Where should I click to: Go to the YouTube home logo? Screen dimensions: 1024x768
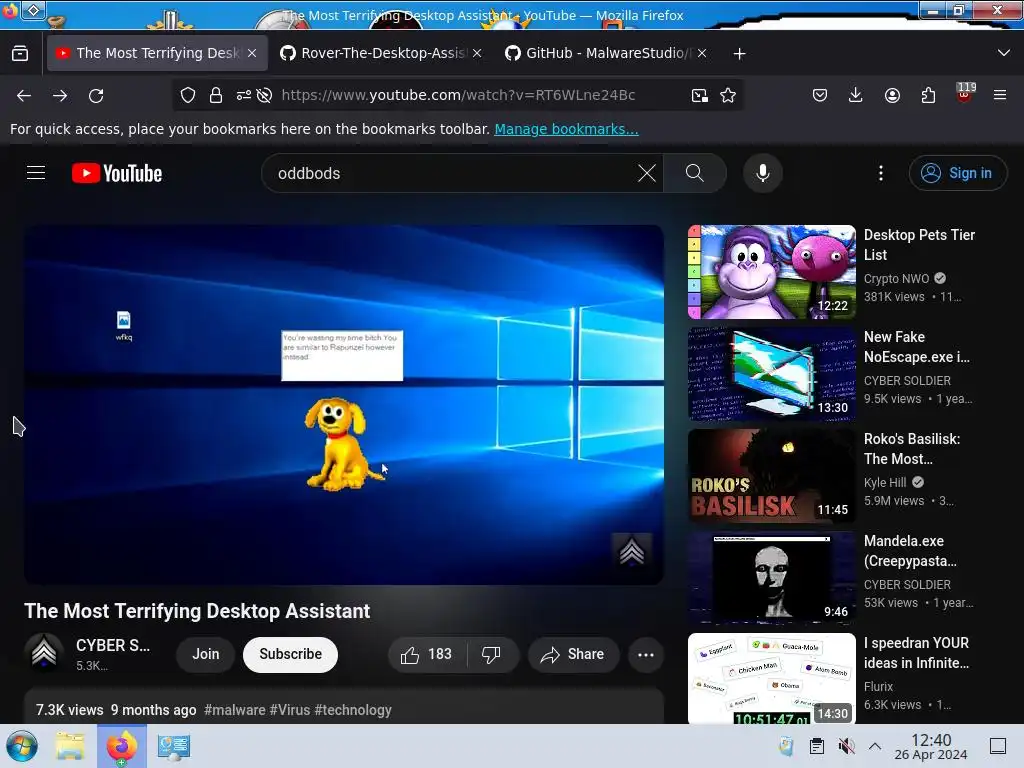click(x=117, y=173)
